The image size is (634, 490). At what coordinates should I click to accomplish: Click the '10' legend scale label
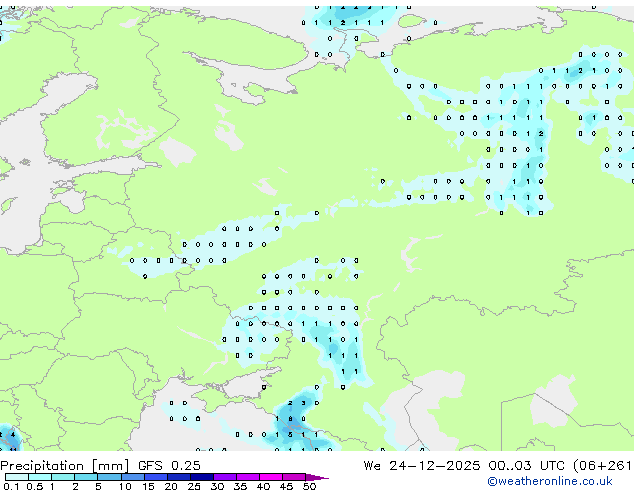click(x=125, y=486)
